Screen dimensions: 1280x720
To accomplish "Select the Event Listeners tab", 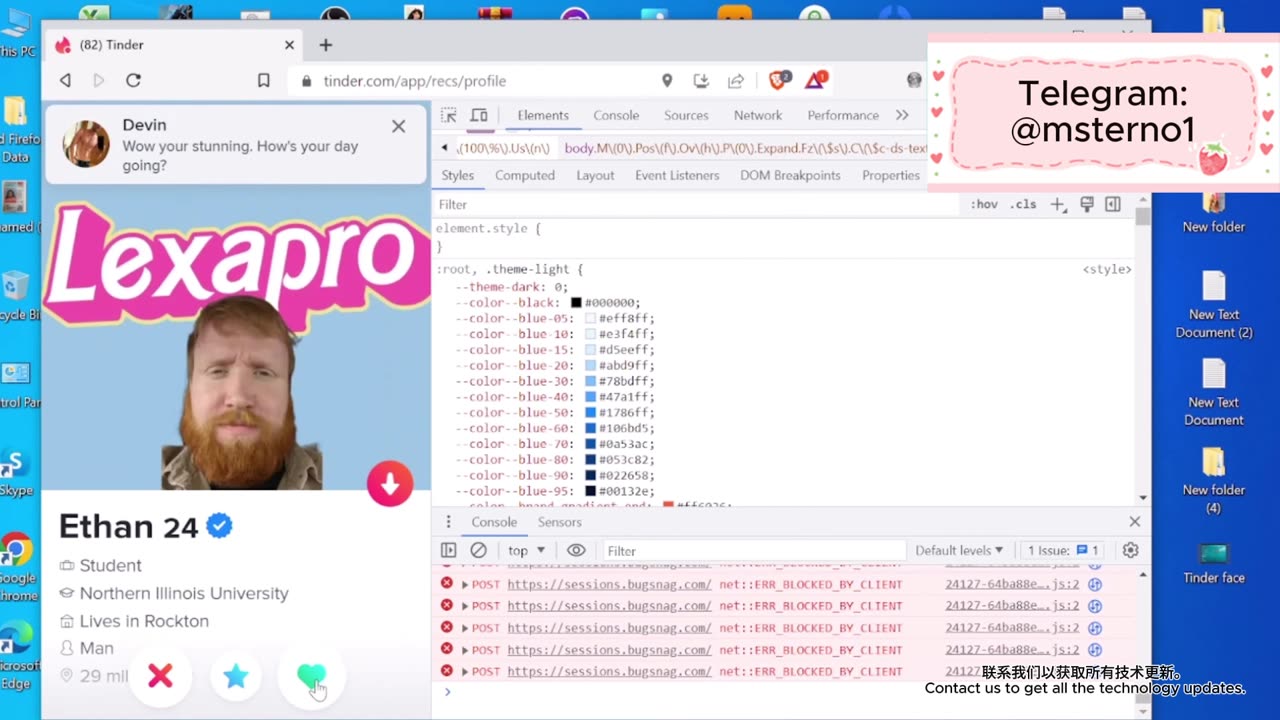I will (677, 175).
